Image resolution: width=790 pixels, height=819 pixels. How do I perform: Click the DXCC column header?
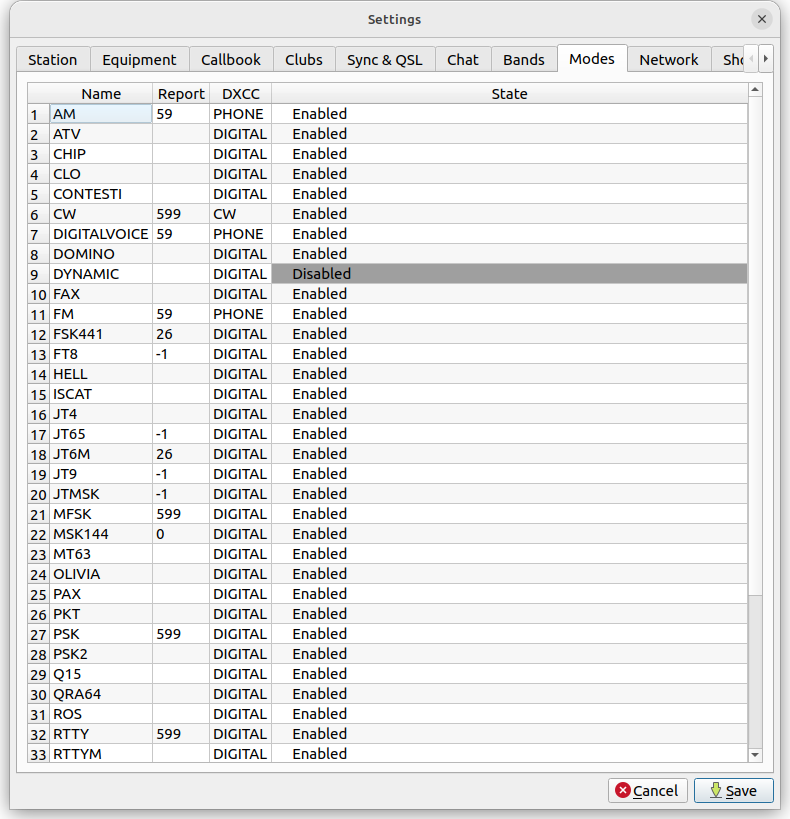coord(240,94)
